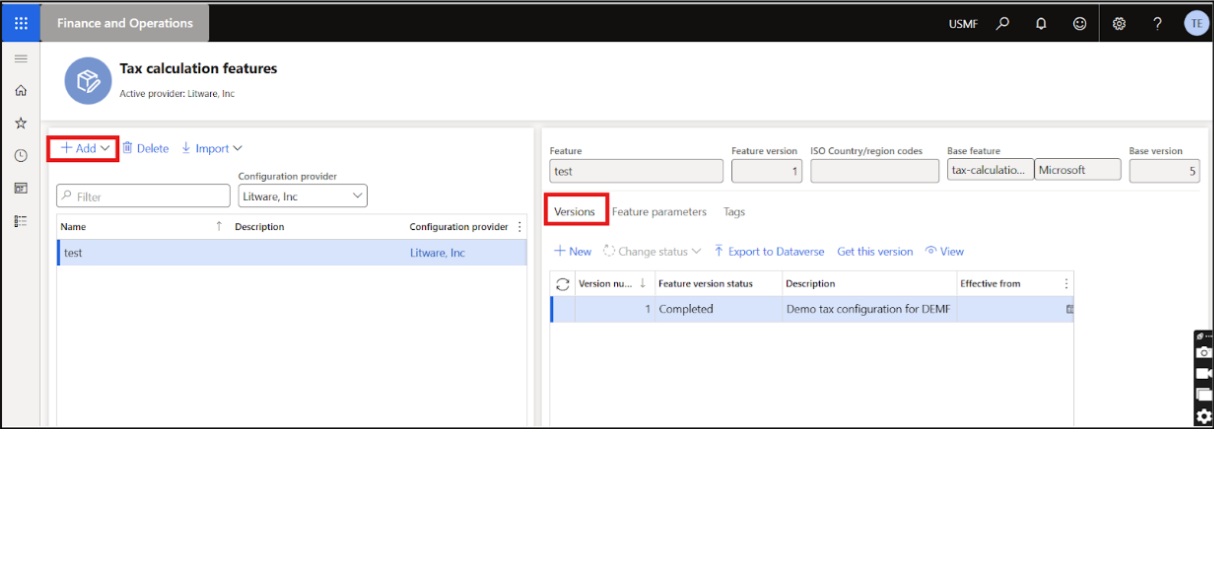Click Get this version
Screen dimensions: 1214x581
(x=875, y=251)
